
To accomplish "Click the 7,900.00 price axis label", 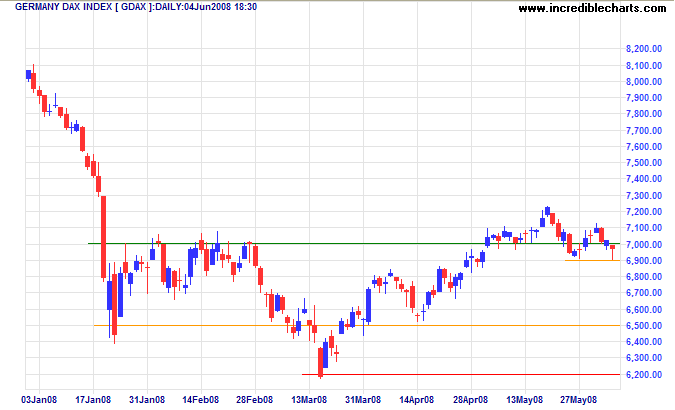I will coord(644,98).
